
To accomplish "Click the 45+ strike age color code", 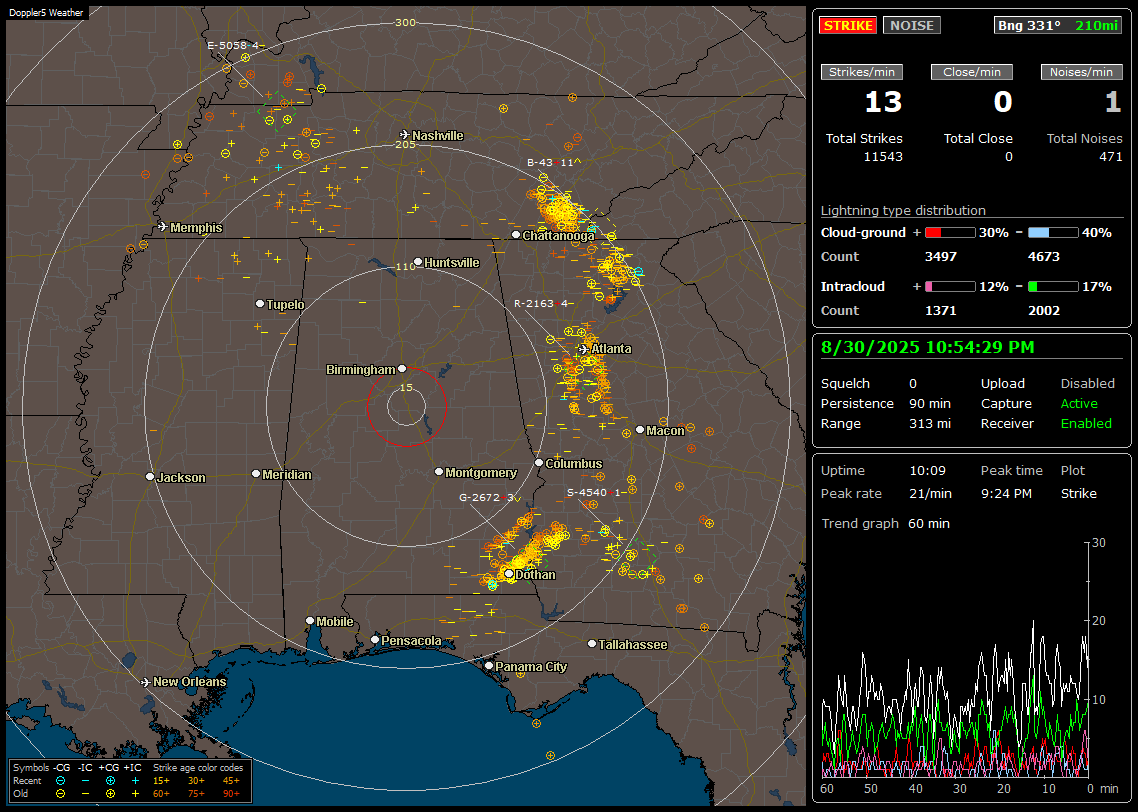I will point(231,781).
